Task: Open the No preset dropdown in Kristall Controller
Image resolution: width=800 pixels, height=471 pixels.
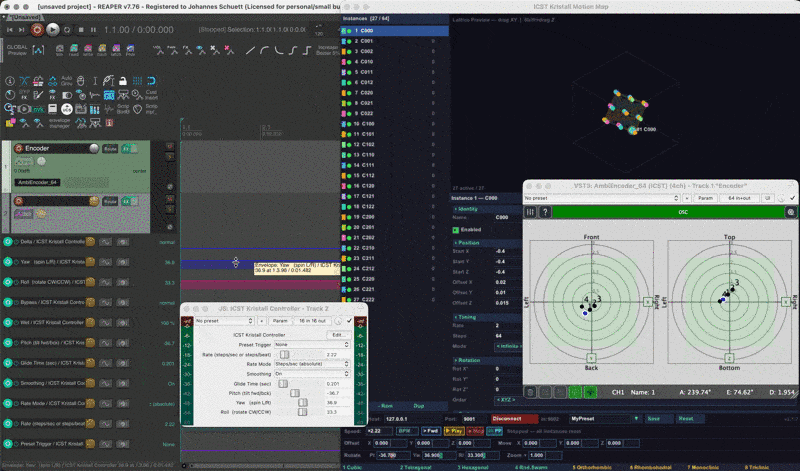Action: click(224, 321)
